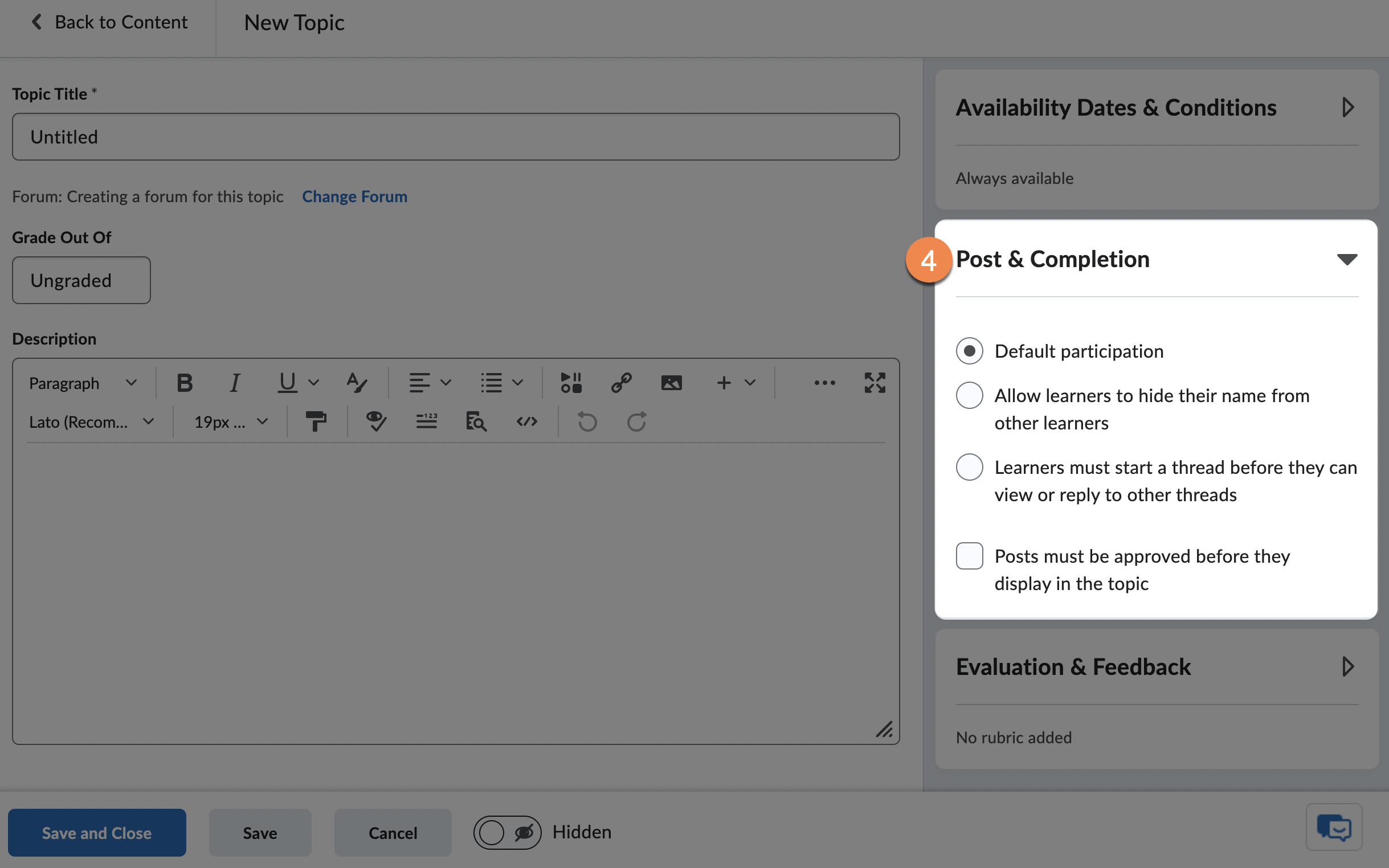Toggle the Hidden visibility switch
Screen dimensions: 1389x868
coord(507,832)
